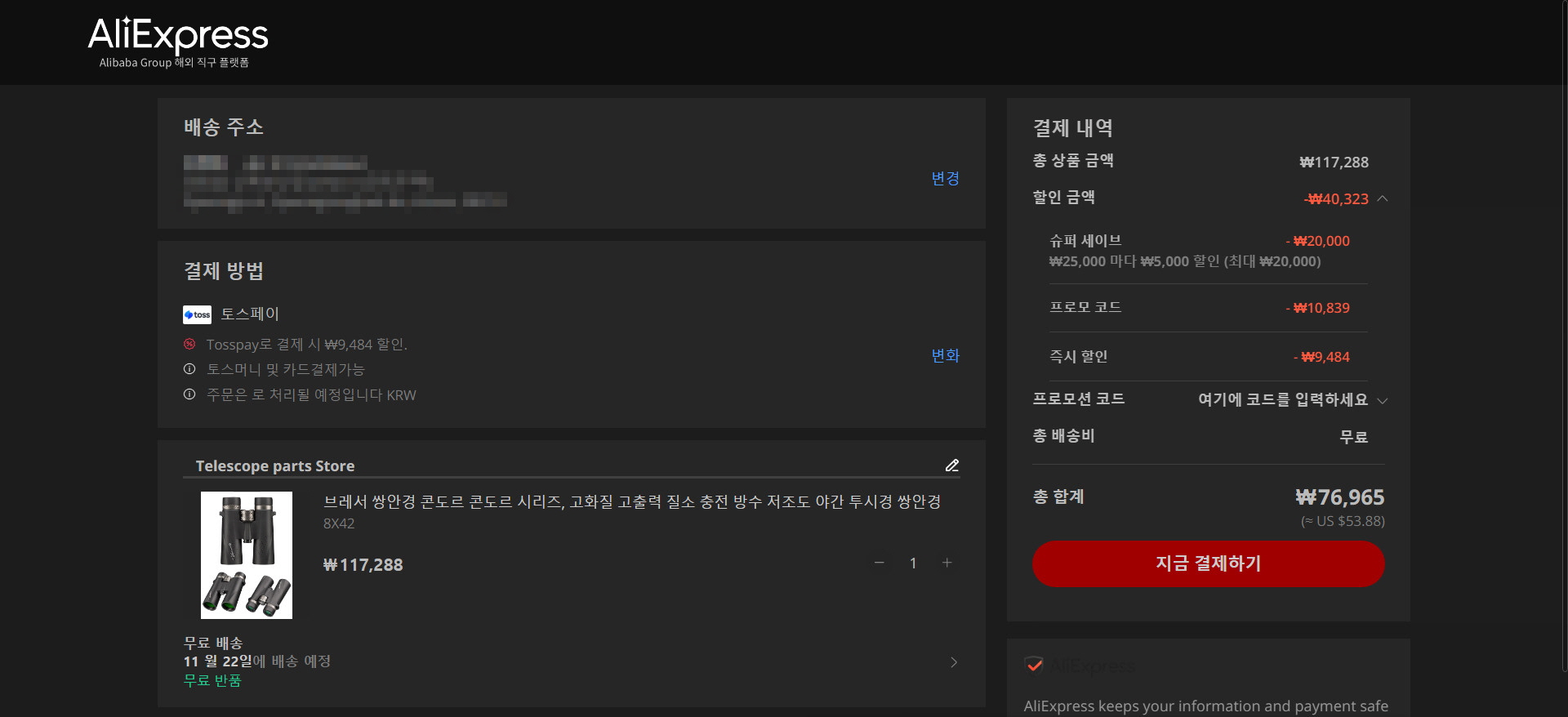
Task: Click the Toss pay logo icon
Action: [197, 314]
